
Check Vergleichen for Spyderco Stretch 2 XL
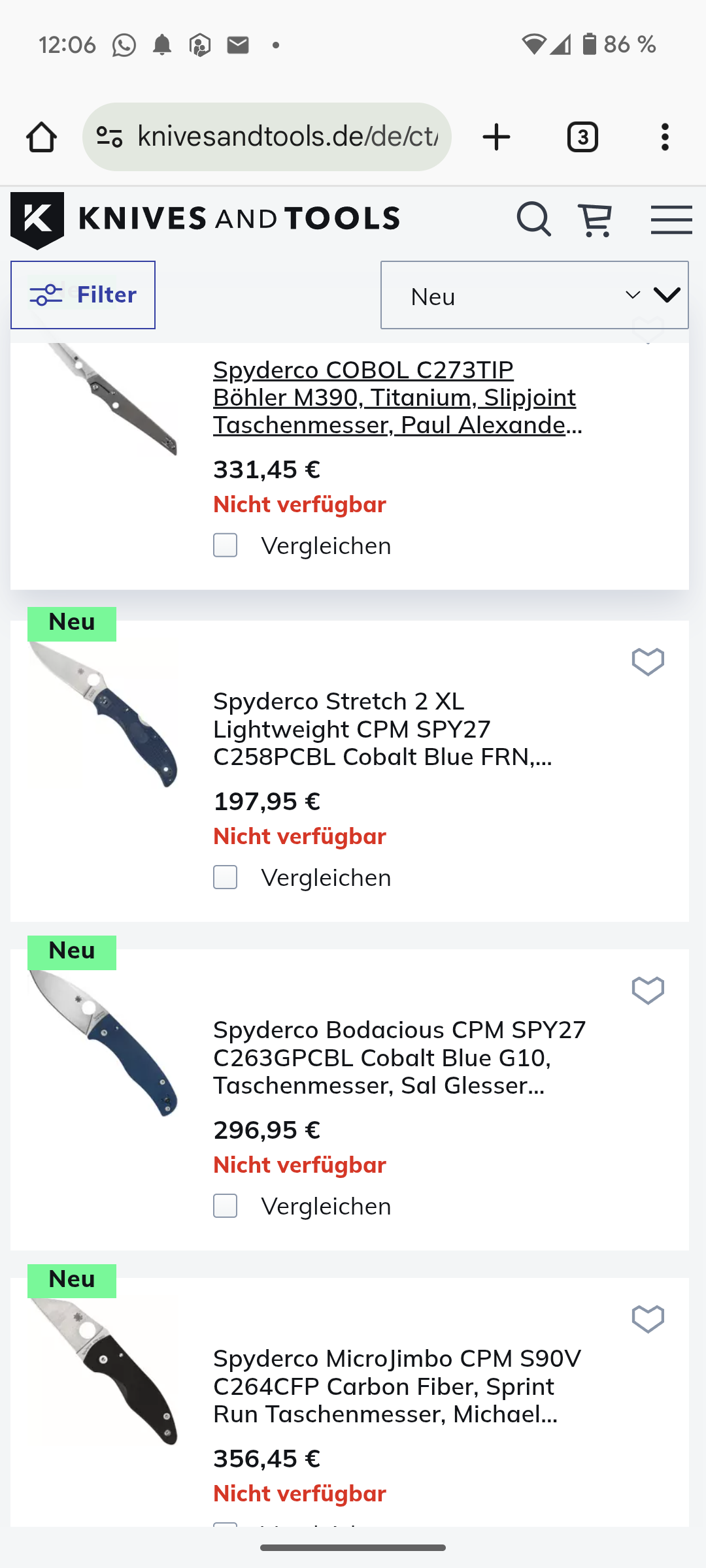coord(226,877)
